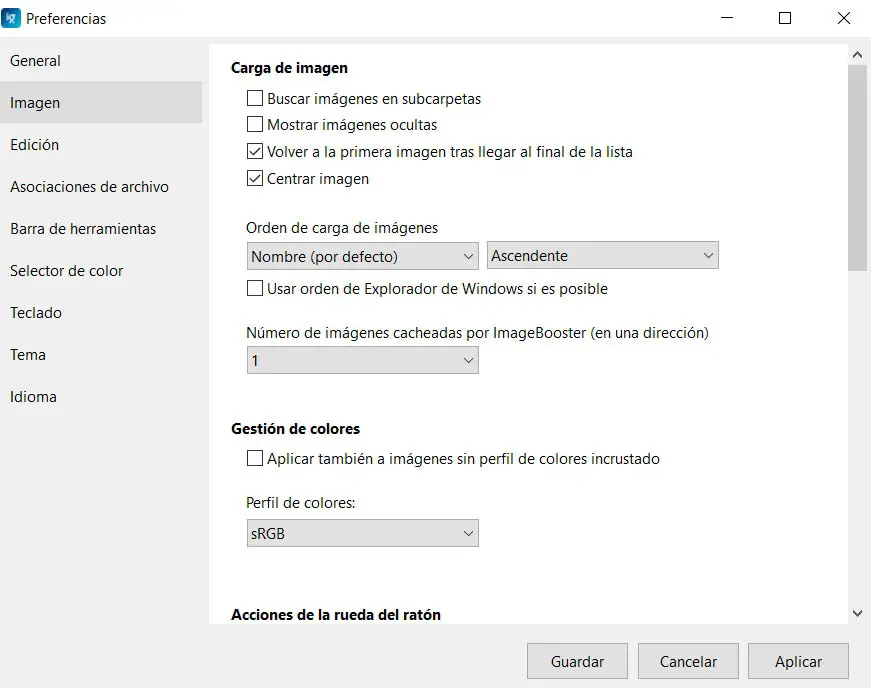Viewport: 871px width, 688px height.
Task: Open the Edición settings section
Action: [35, 145]
